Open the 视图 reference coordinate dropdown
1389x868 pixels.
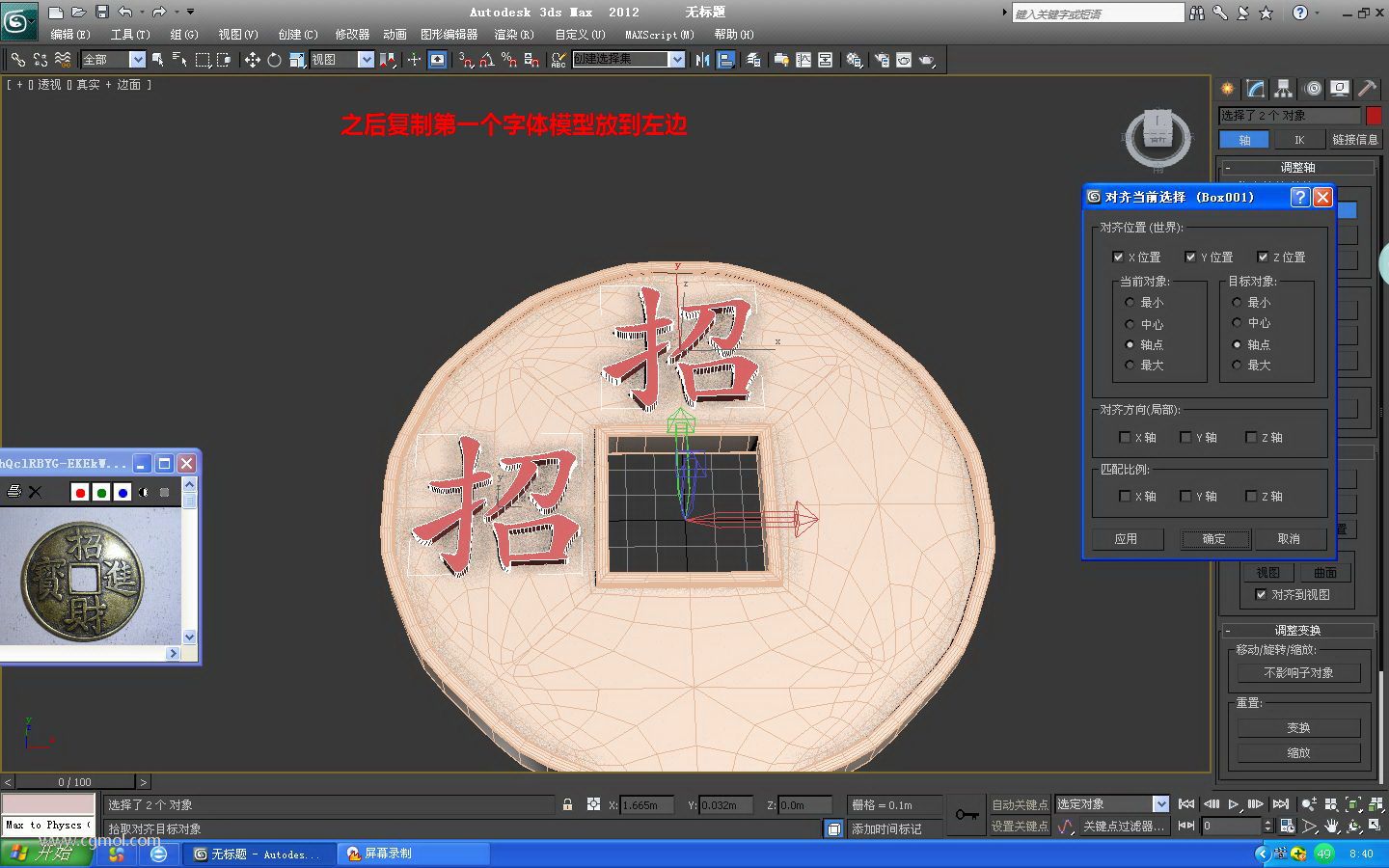(367, 60)
